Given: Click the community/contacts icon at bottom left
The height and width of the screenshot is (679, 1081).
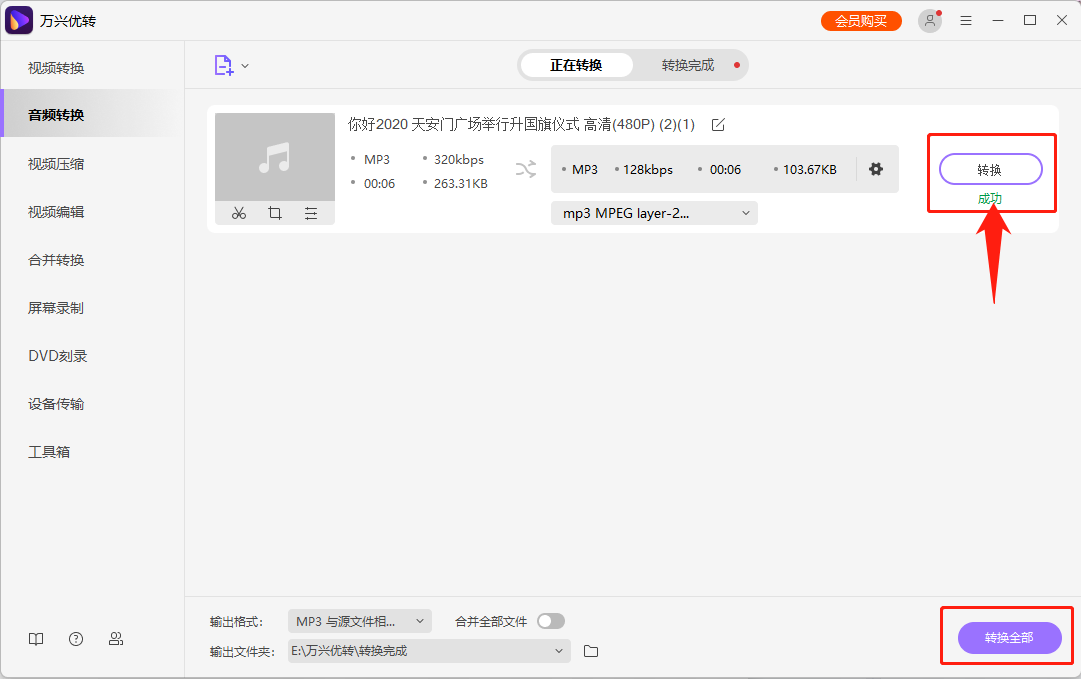Looking at the screenshot, I should click(116, 638).
